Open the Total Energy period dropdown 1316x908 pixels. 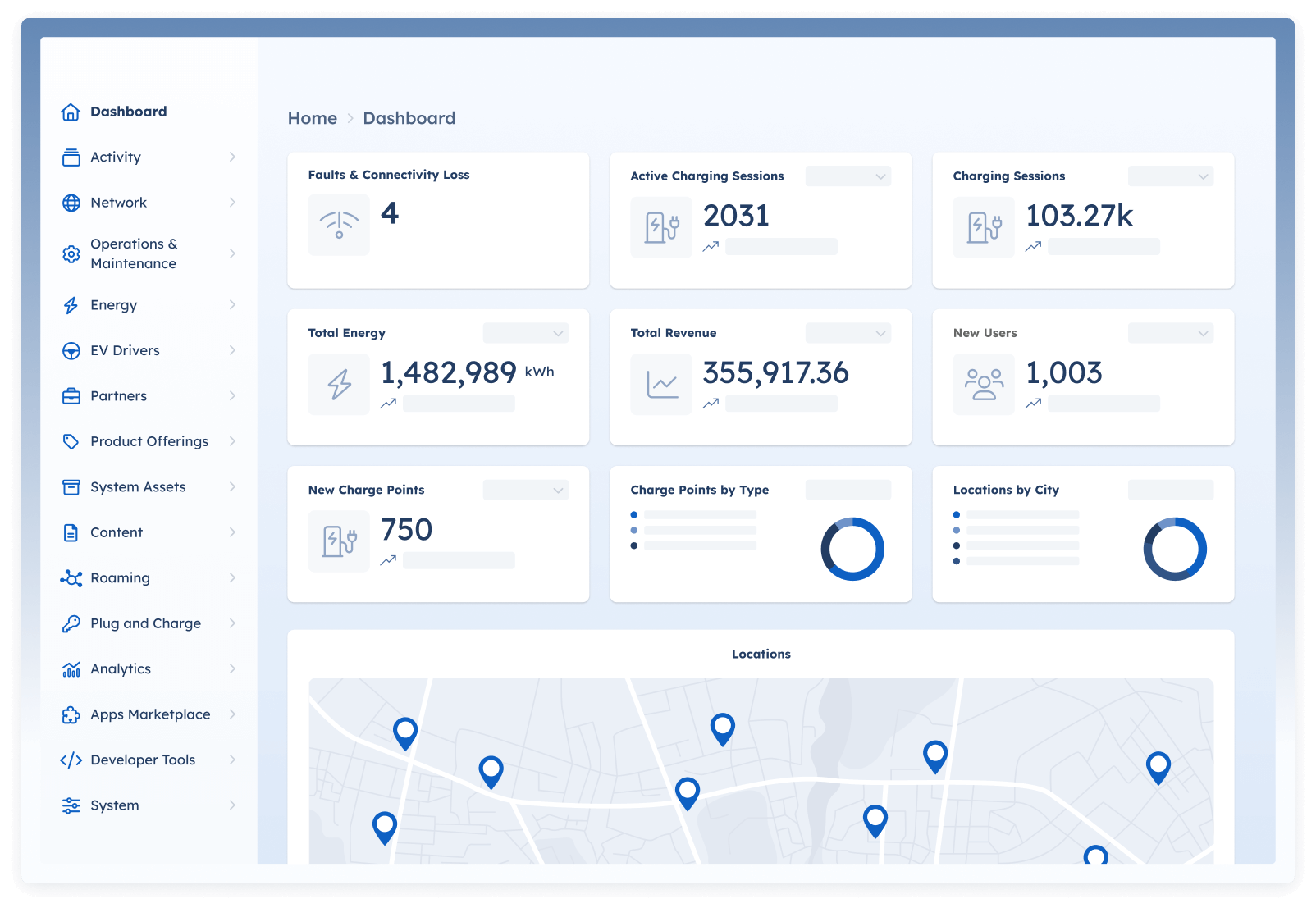click(x=526, y=333)
